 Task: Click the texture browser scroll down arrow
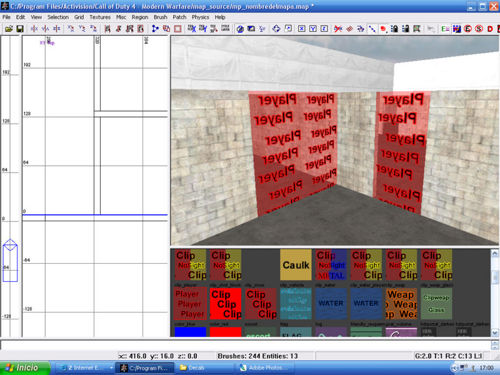(x=495, y=333)
